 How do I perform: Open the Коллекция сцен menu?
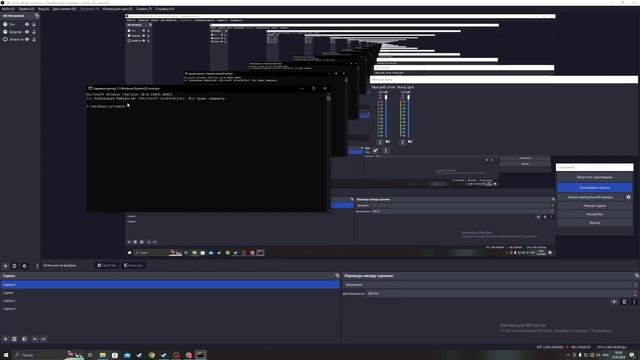[118, 9]
